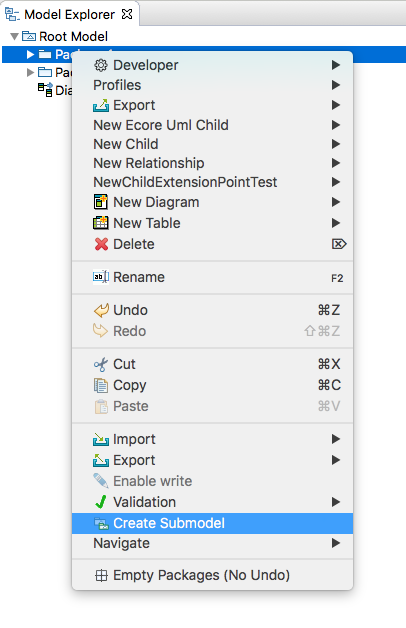Choose New Relationship from context menu
The width and height of the screenshot is (406, 628).
212,163
